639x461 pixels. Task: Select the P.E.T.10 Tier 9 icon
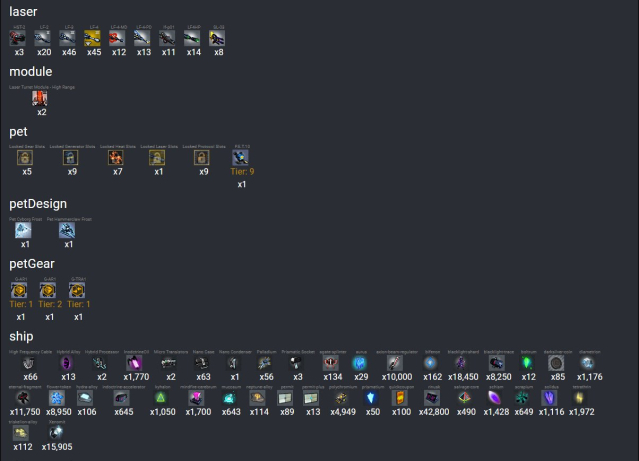242,157
